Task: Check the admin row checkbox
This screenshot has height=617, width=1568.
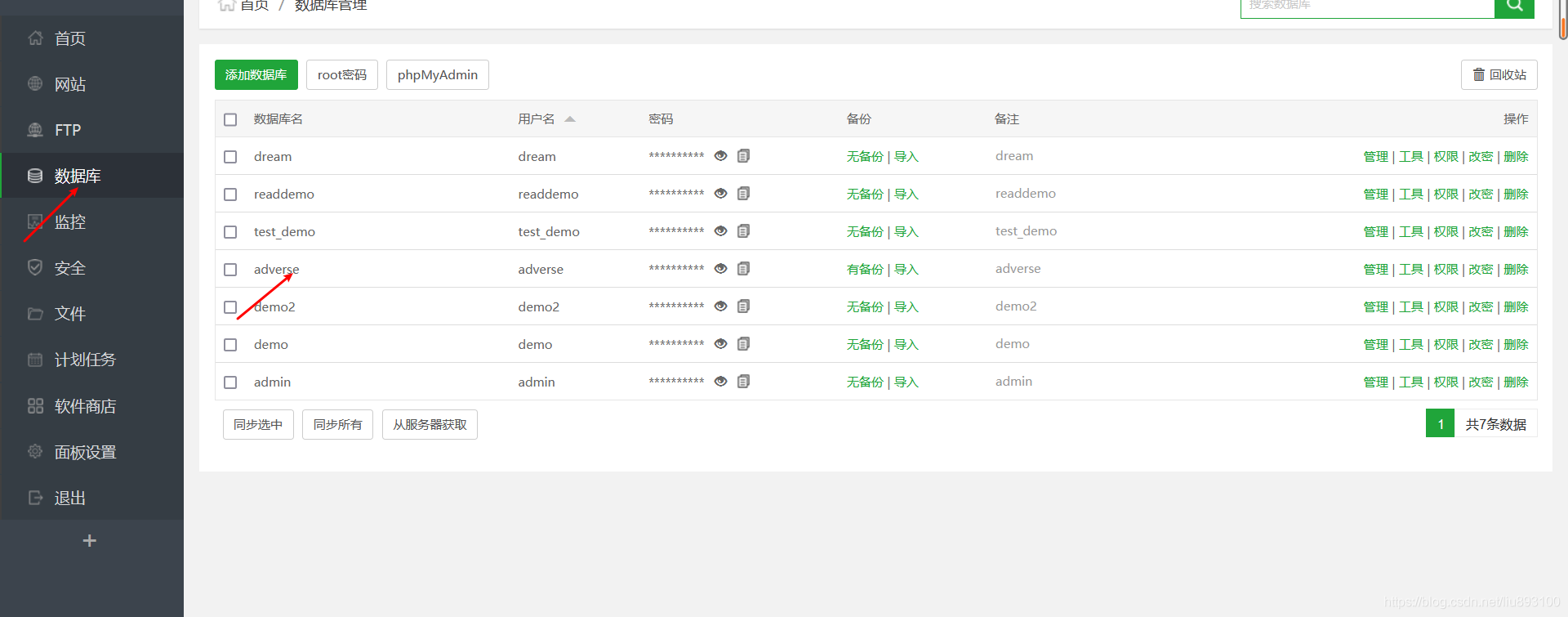Action: pyautogui.click(x=230, y=382)
